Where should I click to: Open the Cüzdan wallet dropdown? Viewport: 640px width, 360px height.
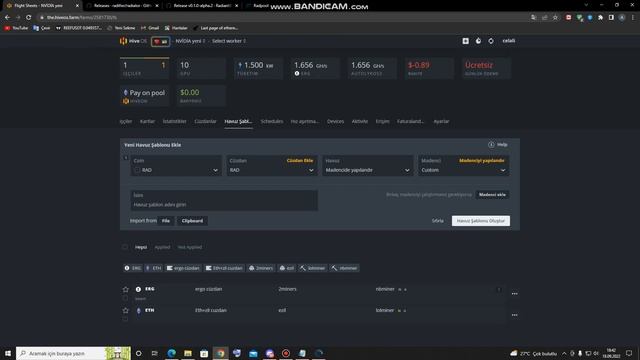271,166
